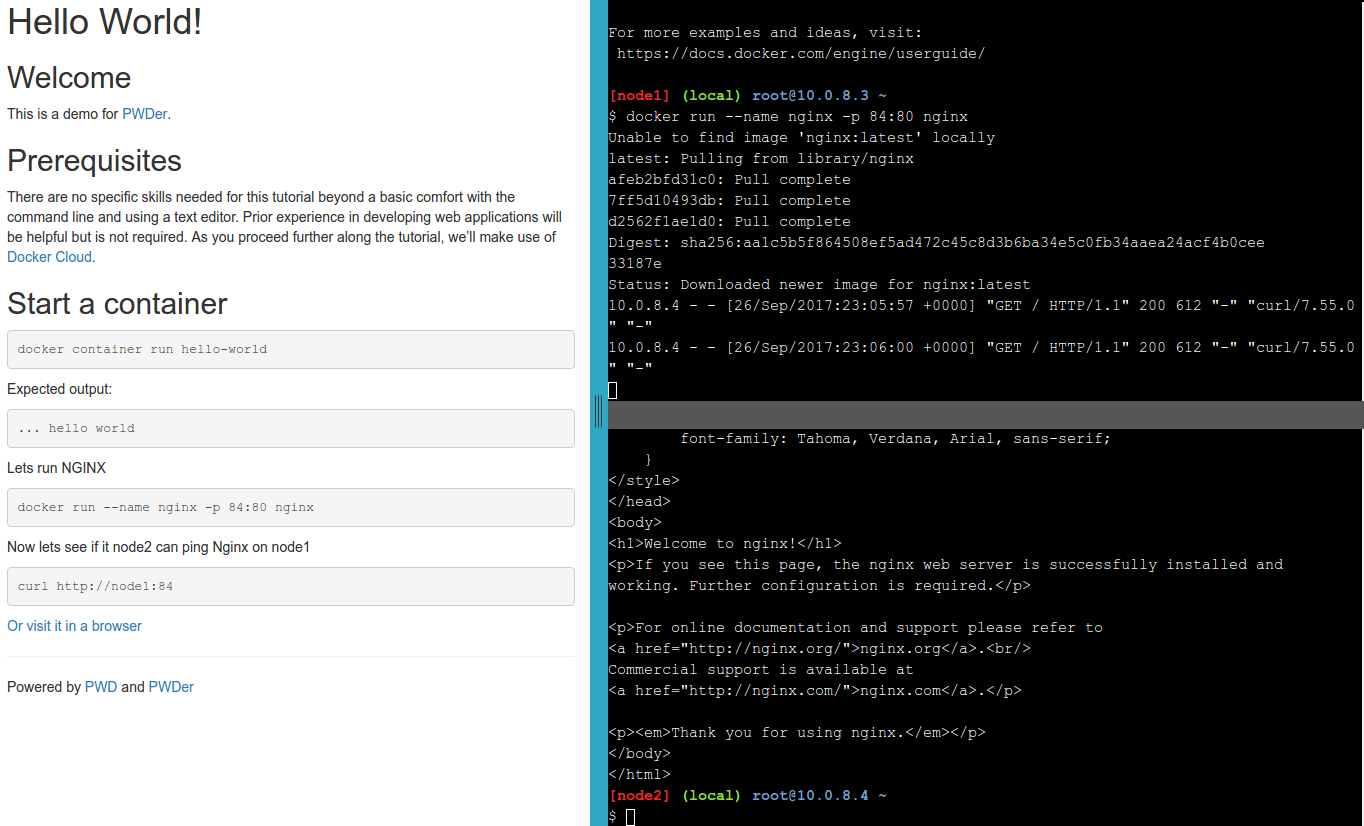The width and height of the screenshot is (1364, 826).
Task: Click the docs.docker.com/engine/userguide URL in terminal
Action: pyautogui.click(x=801, y=54)
